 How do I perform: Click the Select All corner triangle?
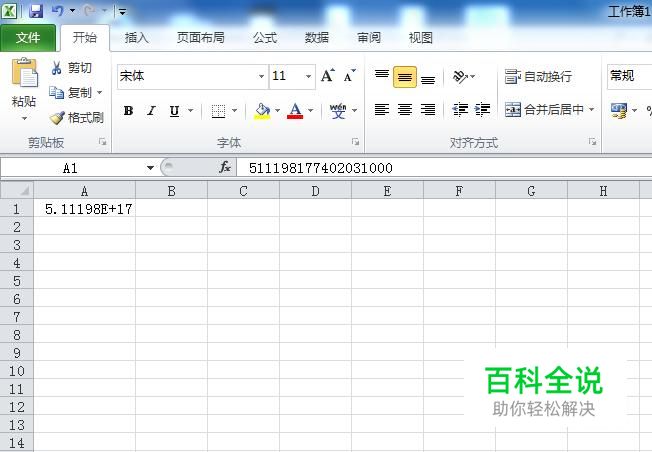pos(17,191)
